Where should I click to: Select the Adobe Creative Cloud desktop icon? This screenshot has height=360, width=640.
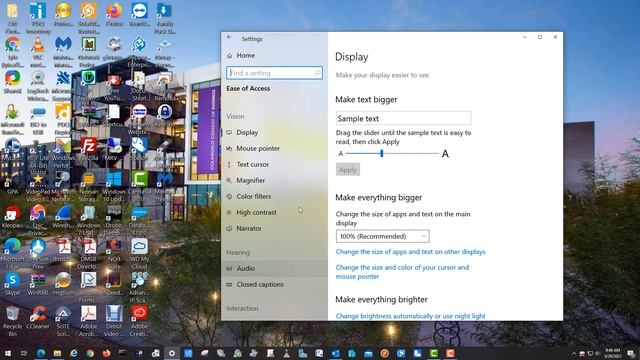pyautogui.click(x=139, y=322)
